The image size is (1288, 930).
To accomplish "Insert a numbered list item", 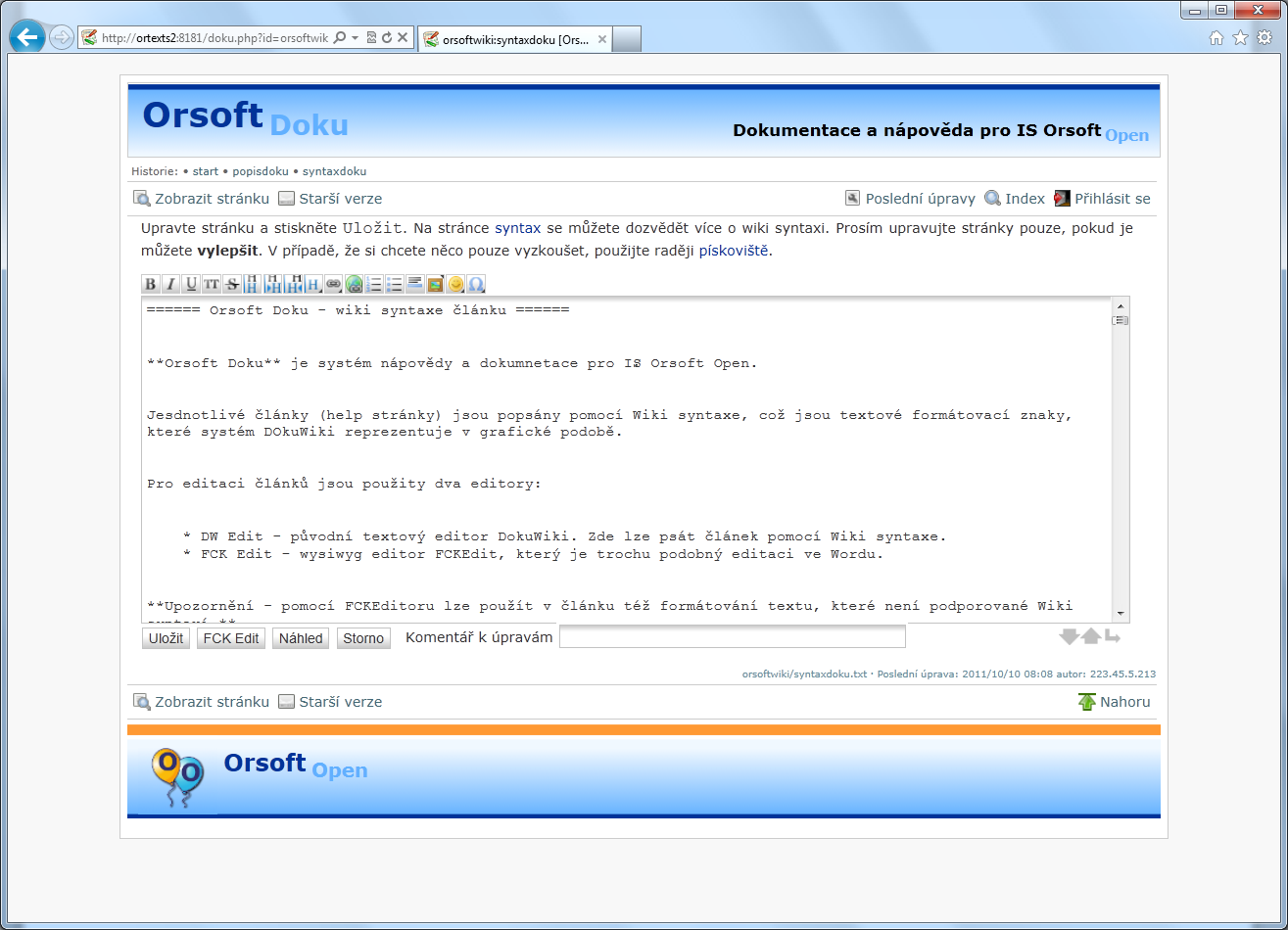I will (x=374, y=285).
